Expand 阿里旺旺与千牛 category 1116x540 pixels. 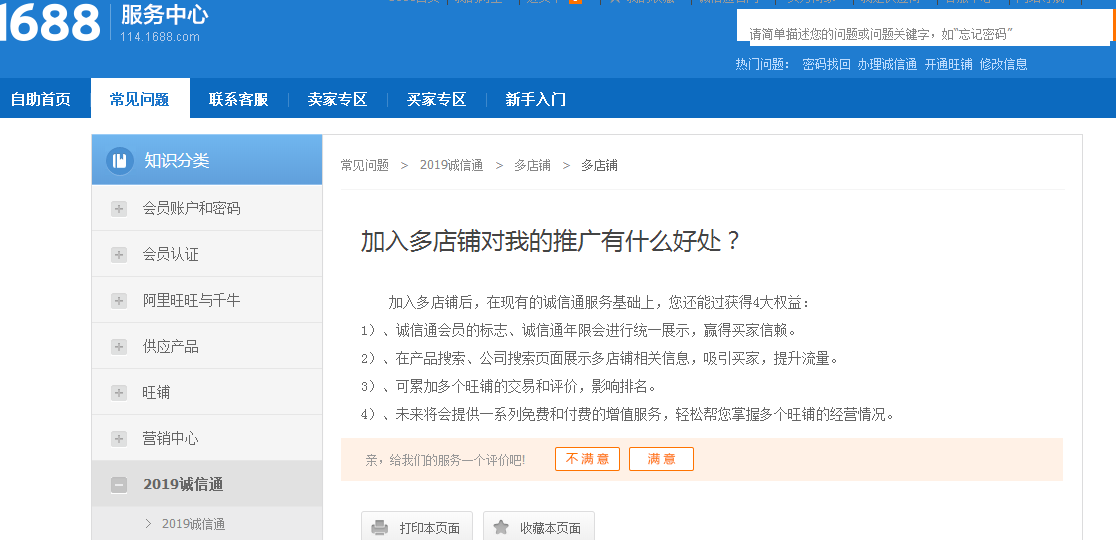119,301
